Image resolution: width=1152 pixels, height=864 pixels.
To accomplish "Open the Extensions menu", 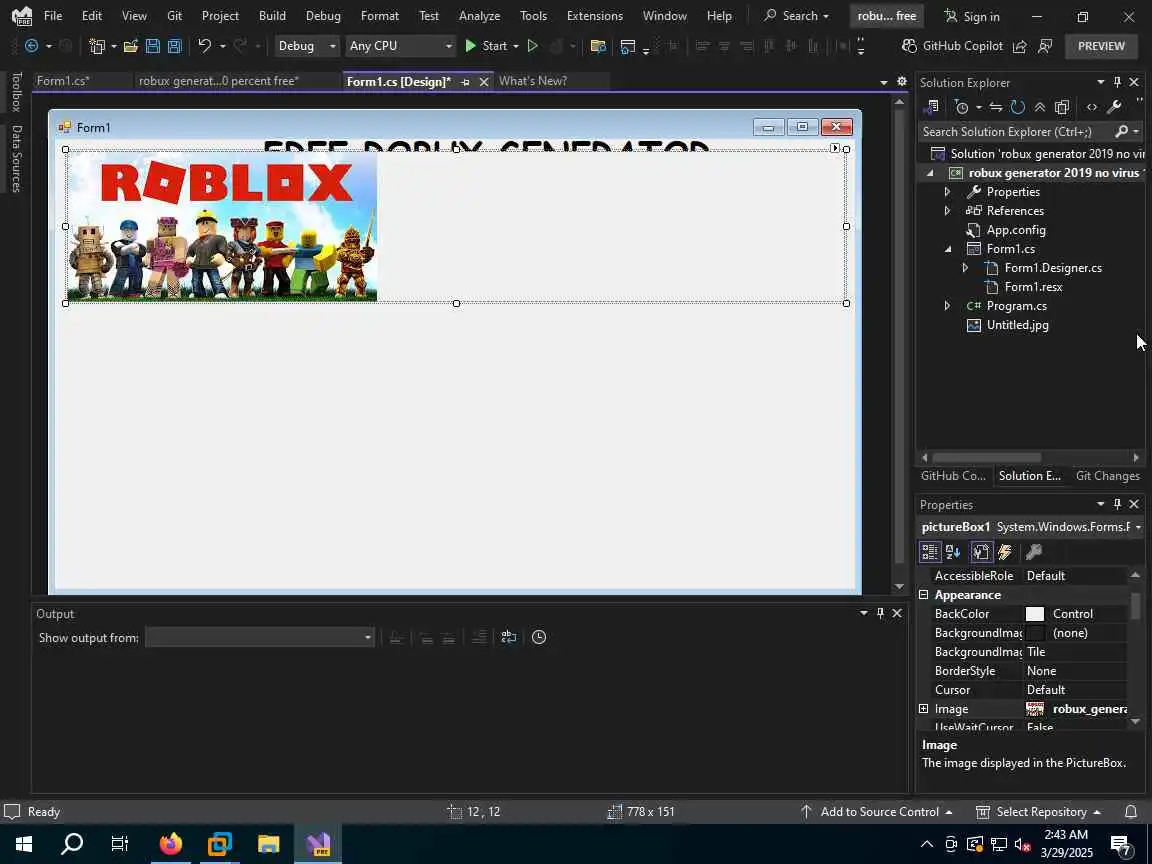I will click(x=595, y=15).
